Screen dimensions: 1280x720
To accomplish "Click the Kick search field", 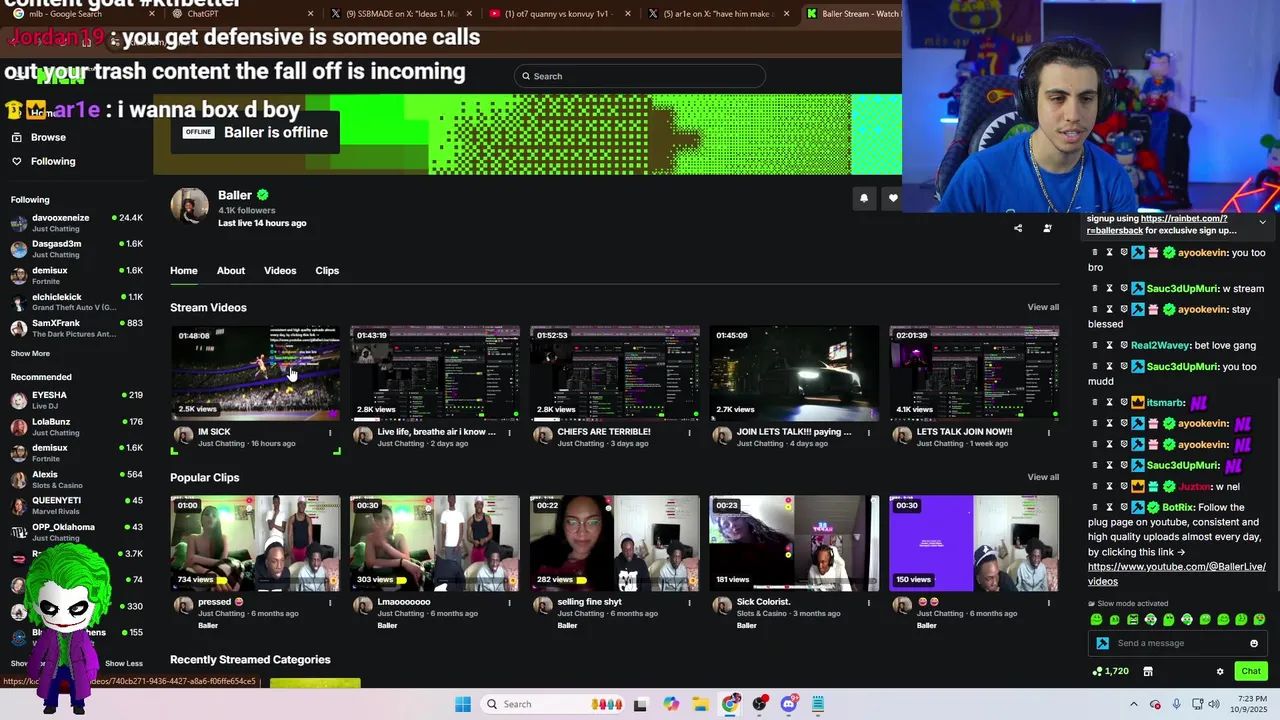I will (x=640, y=76).
